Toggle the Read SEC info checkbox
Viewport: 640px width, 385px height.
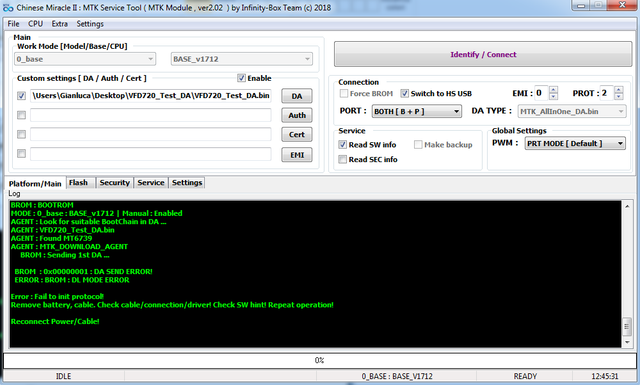coord(342,159)
